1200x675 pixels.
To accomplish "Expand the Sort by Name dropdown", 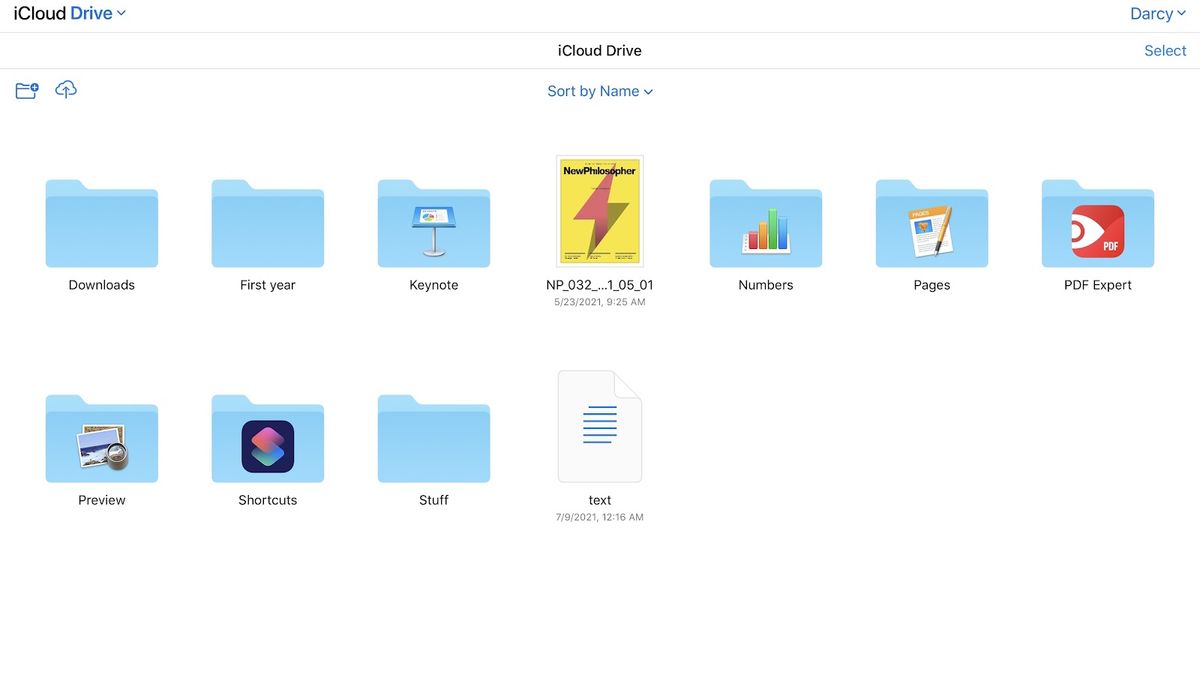I will [599, 90].
